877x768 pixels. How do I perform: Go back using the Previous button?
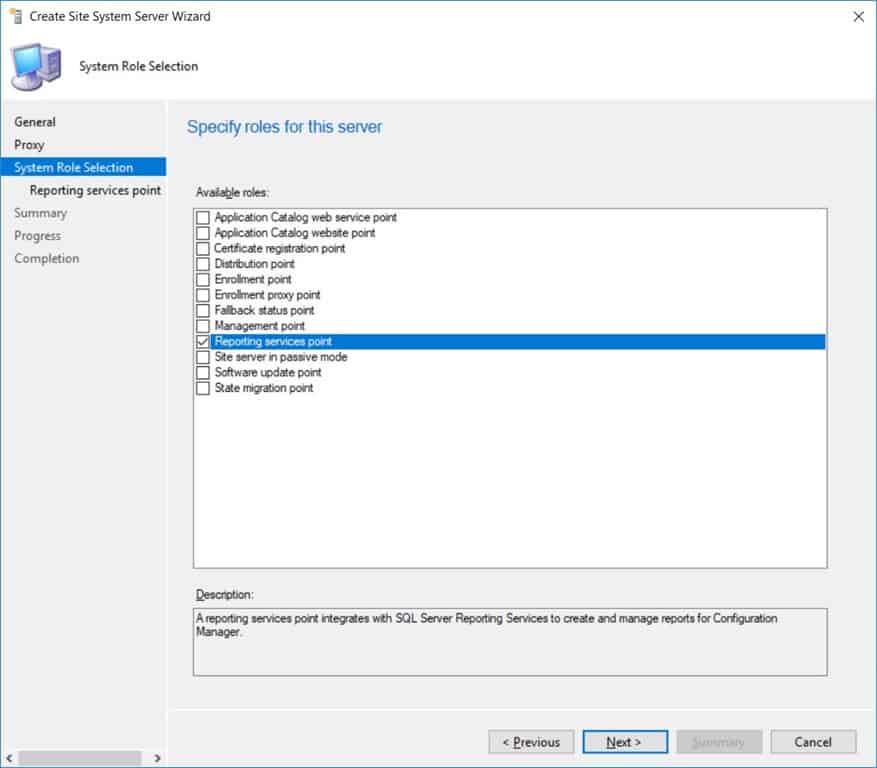point(531,742)
